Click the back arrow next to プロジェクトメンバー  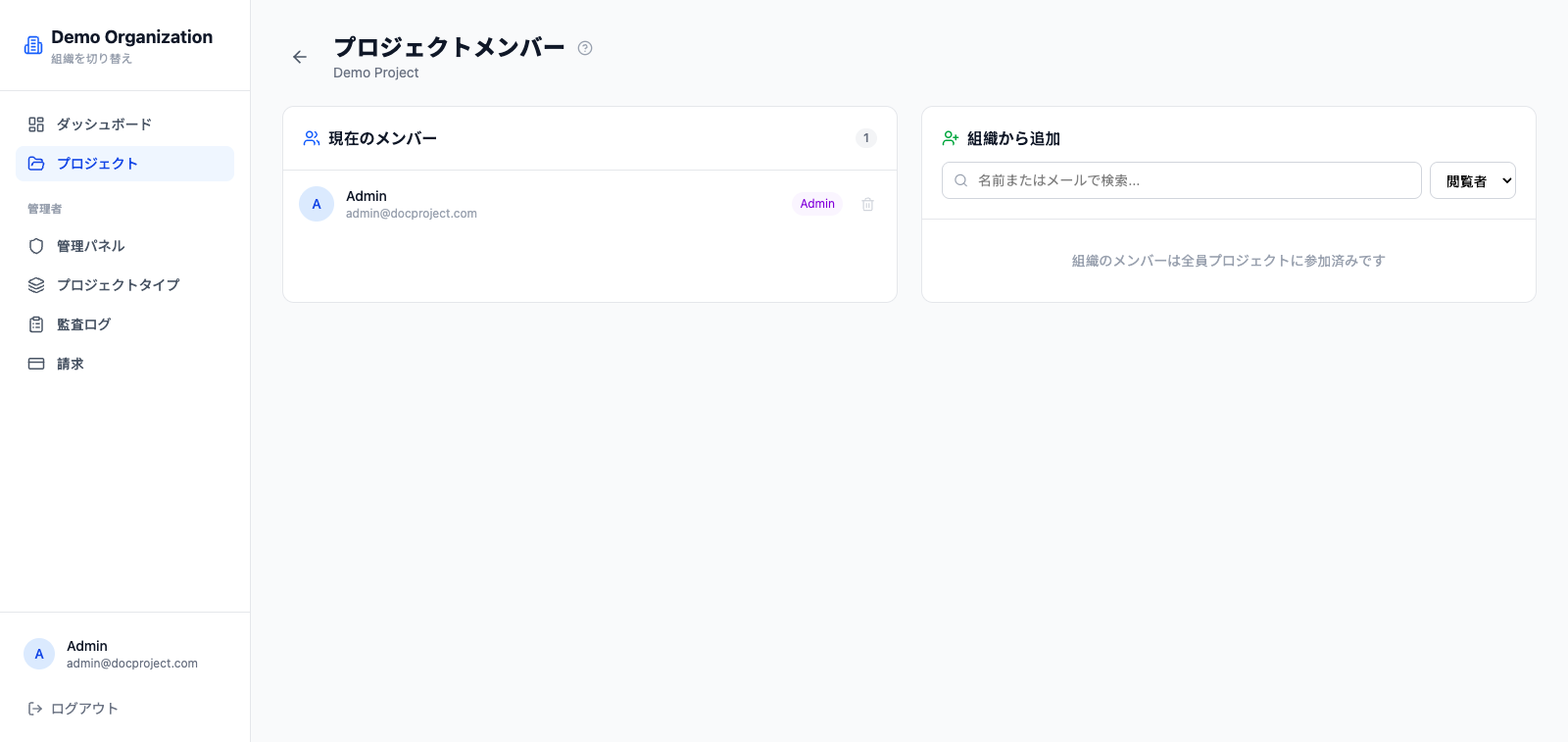tap(300, 57)
